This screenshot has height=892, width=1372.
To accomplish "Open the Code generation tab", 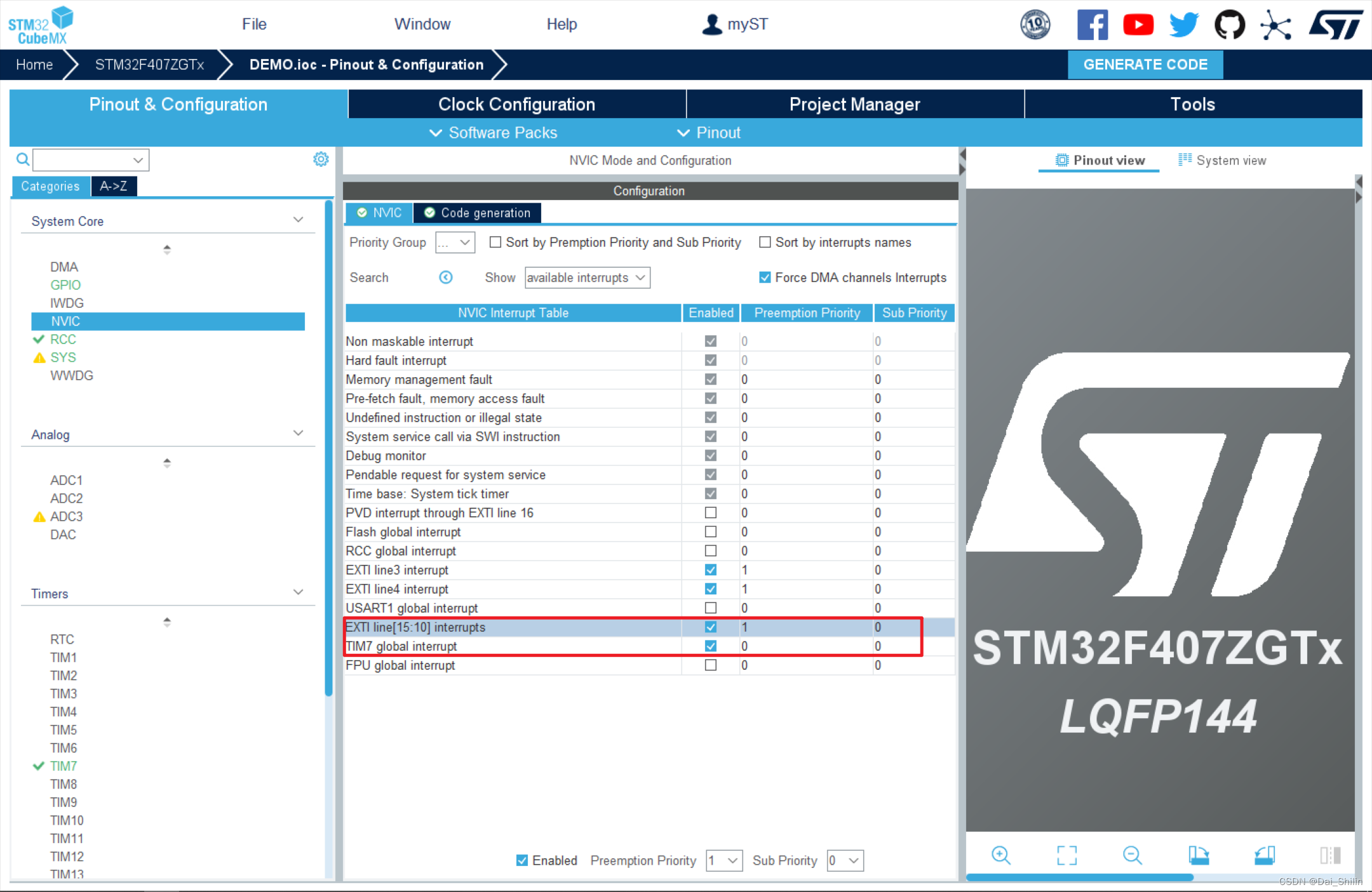I will point(478,213).
